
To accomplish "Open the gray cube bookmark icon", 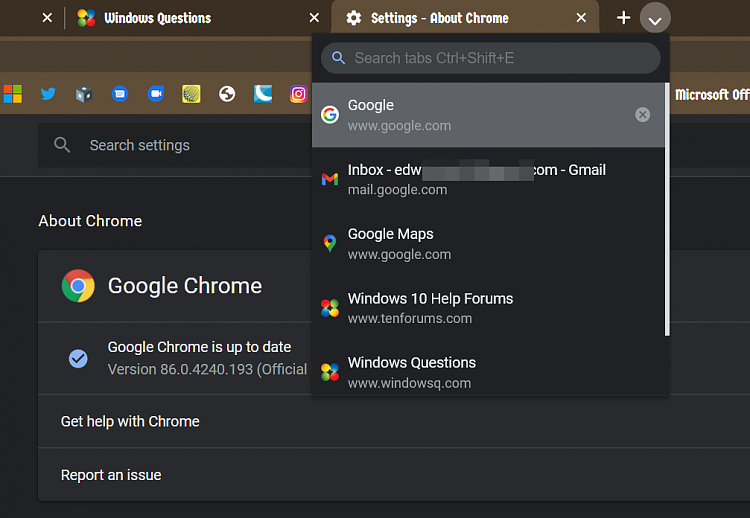I will [84, 94].
